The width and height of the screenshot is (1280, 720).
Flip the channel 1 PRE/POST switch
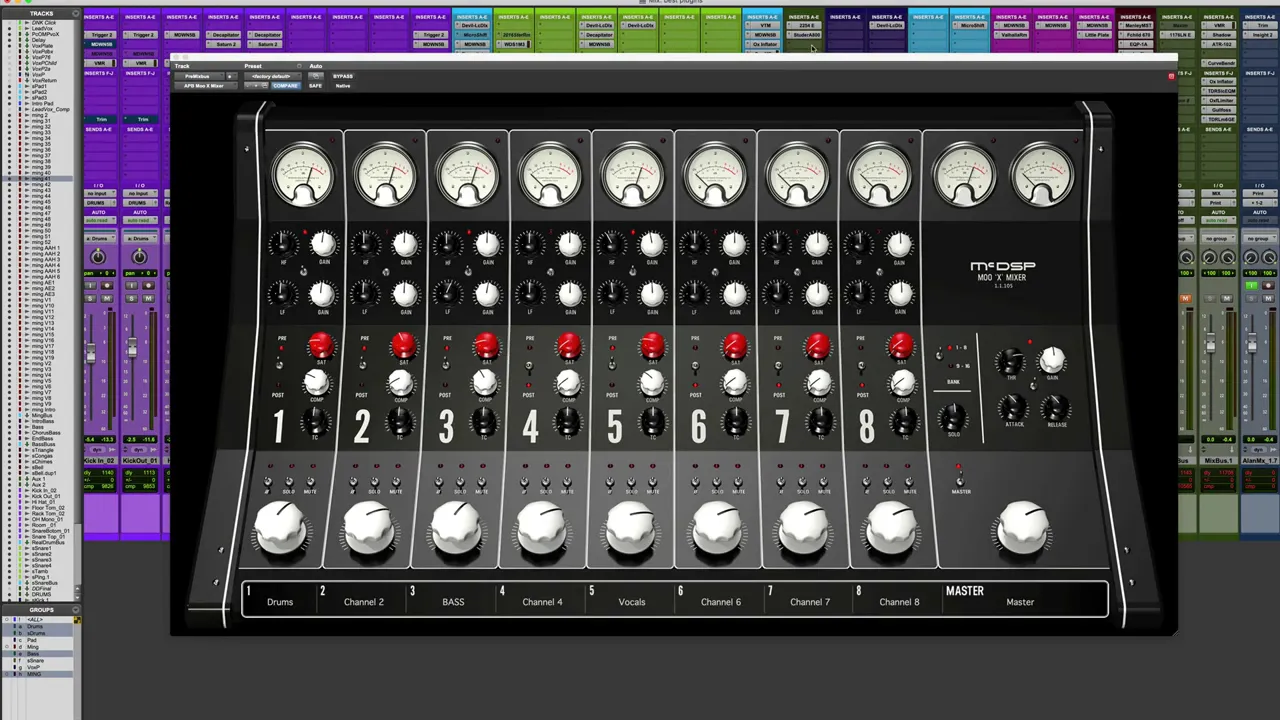pos(279,365)
